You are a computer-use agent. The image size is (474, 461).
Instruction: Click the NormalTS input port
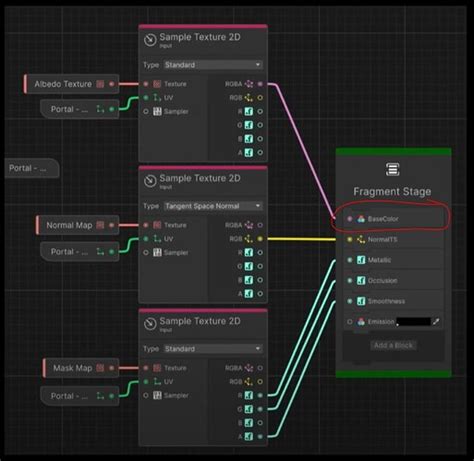[349, 239]
